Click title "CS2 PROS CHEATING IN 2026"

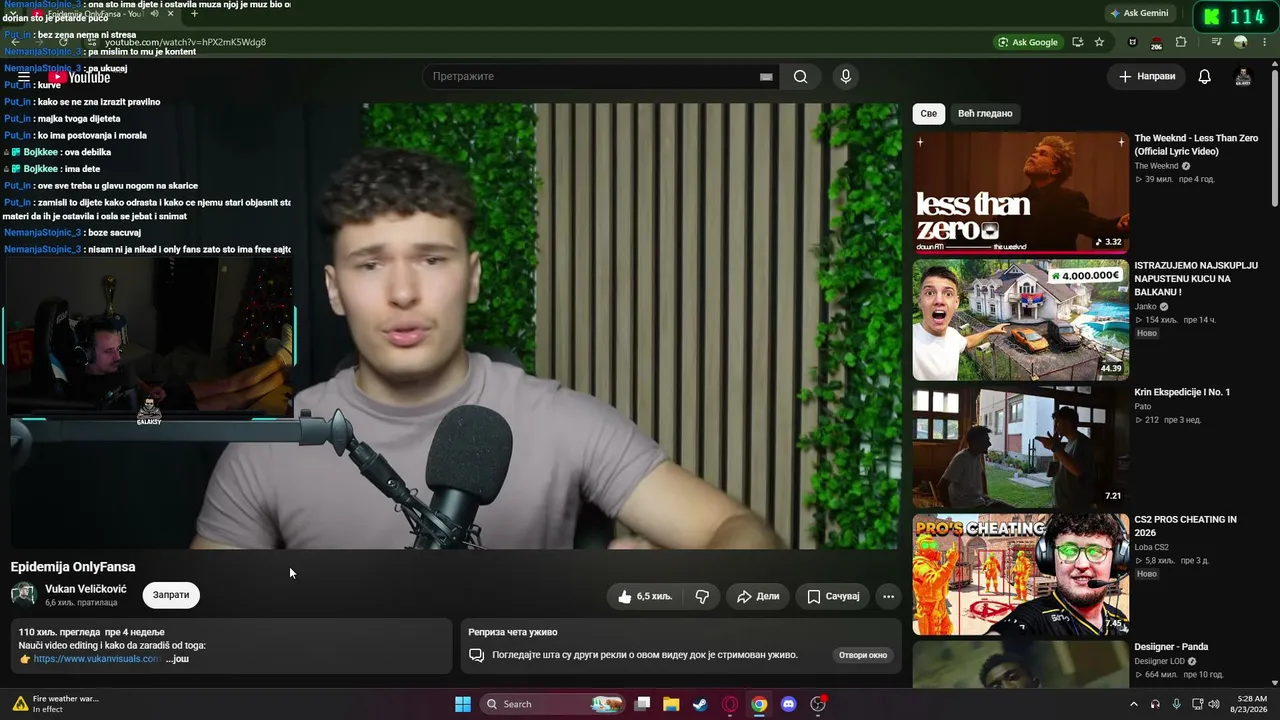tap(1185, 526)
